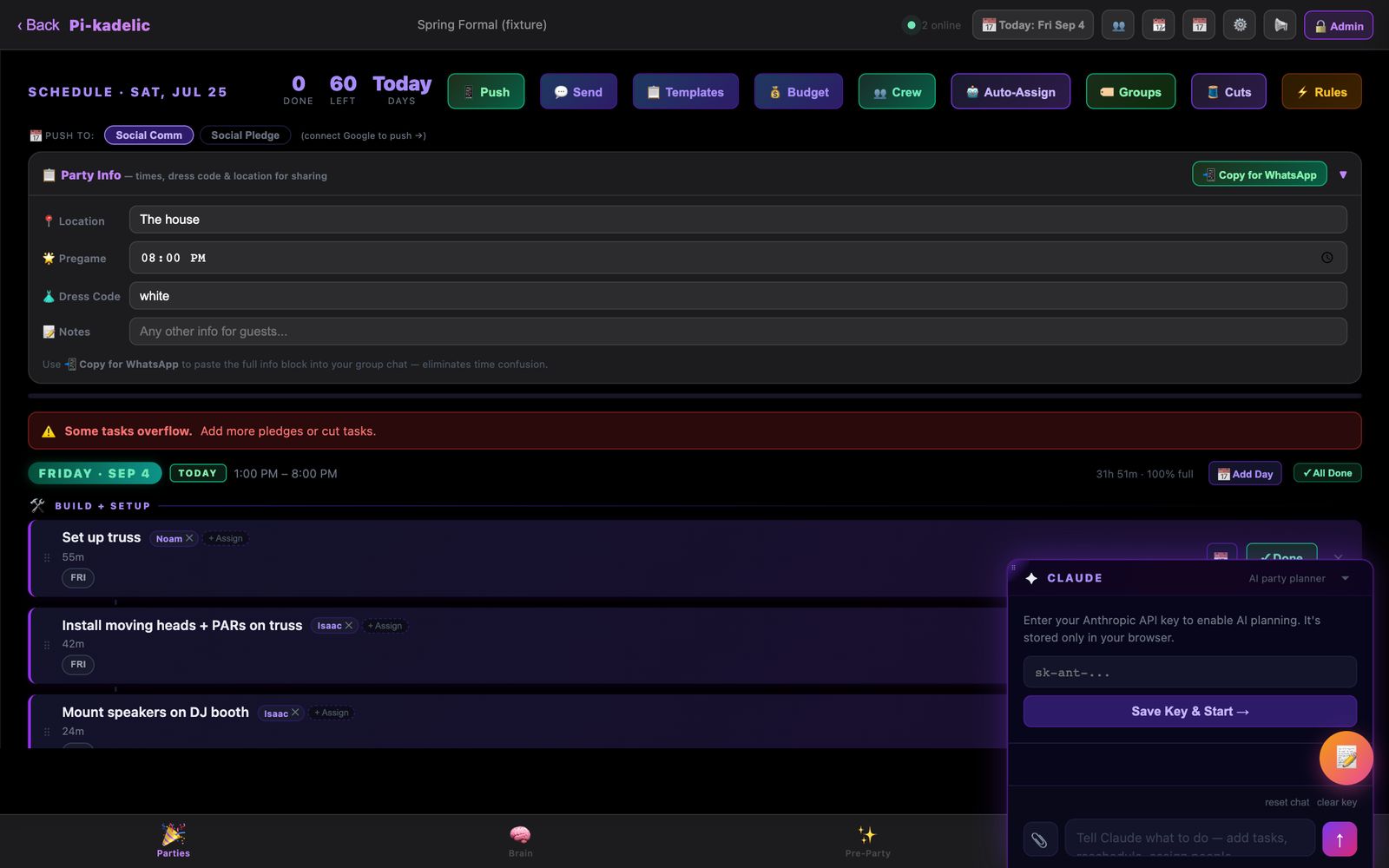Click FRI tag under Install moving heads
The width and height of the screenshot is (1389, 868).
click(78, 664)
